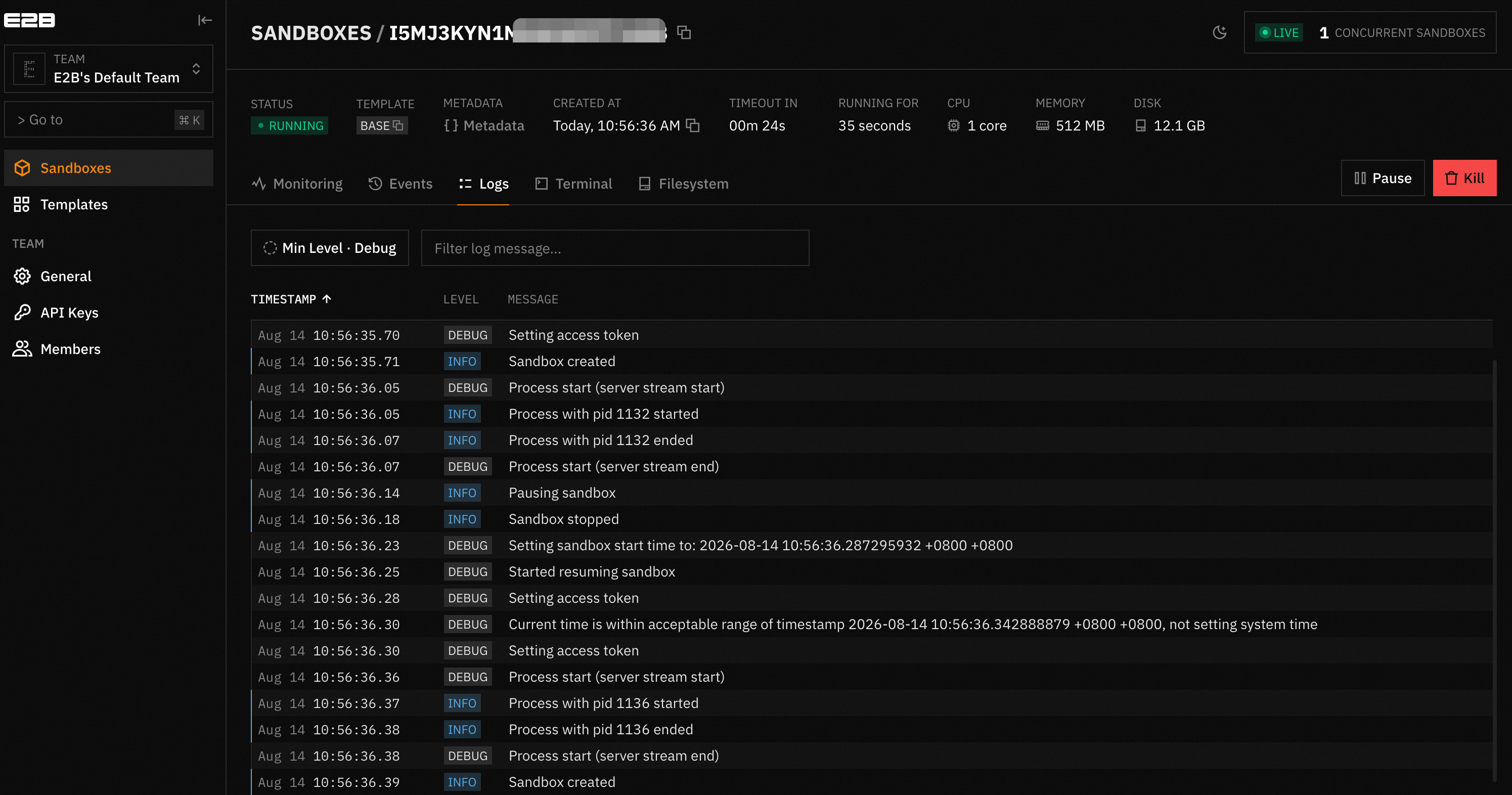
Task: Click the disk icon beside 12.1 GB
Action: [1140, 125]
